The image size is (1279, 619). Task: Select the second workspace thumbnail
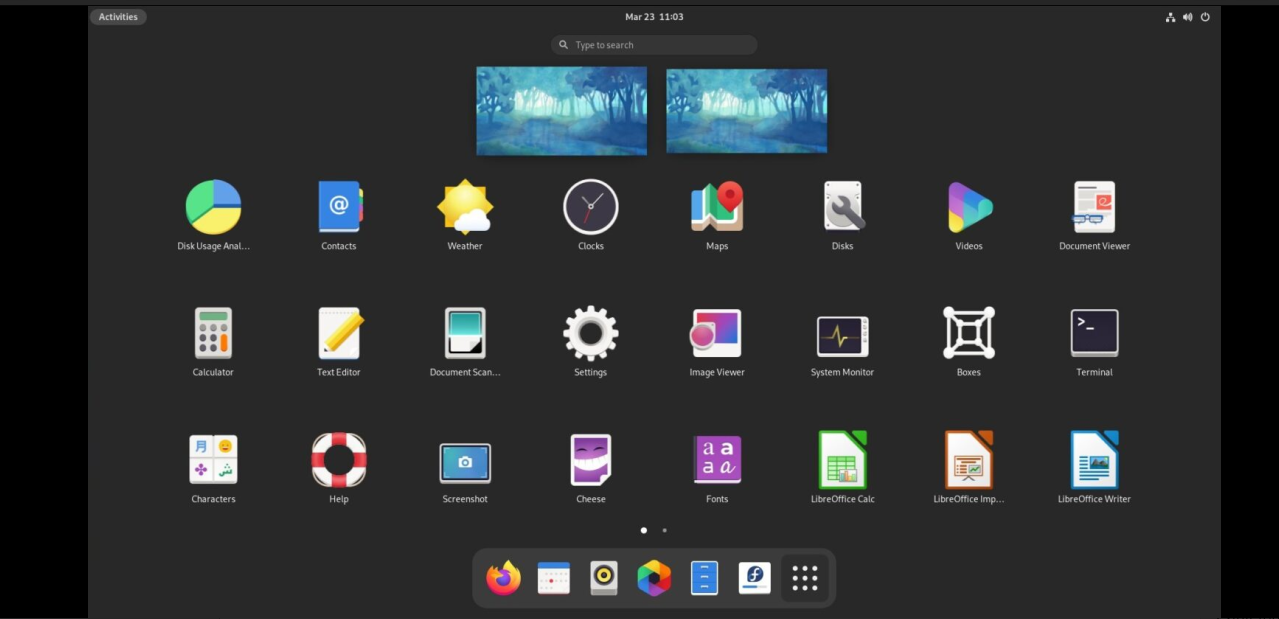click(x=747, y=111)
